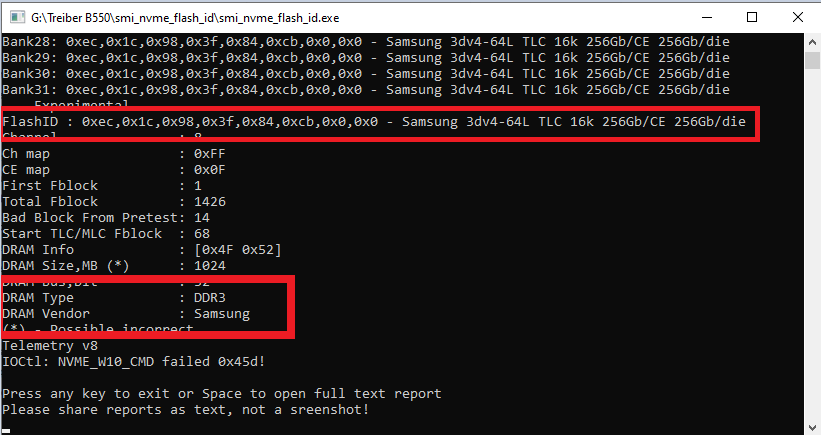Click the DRAM Size,MB 1024 value

209,266
